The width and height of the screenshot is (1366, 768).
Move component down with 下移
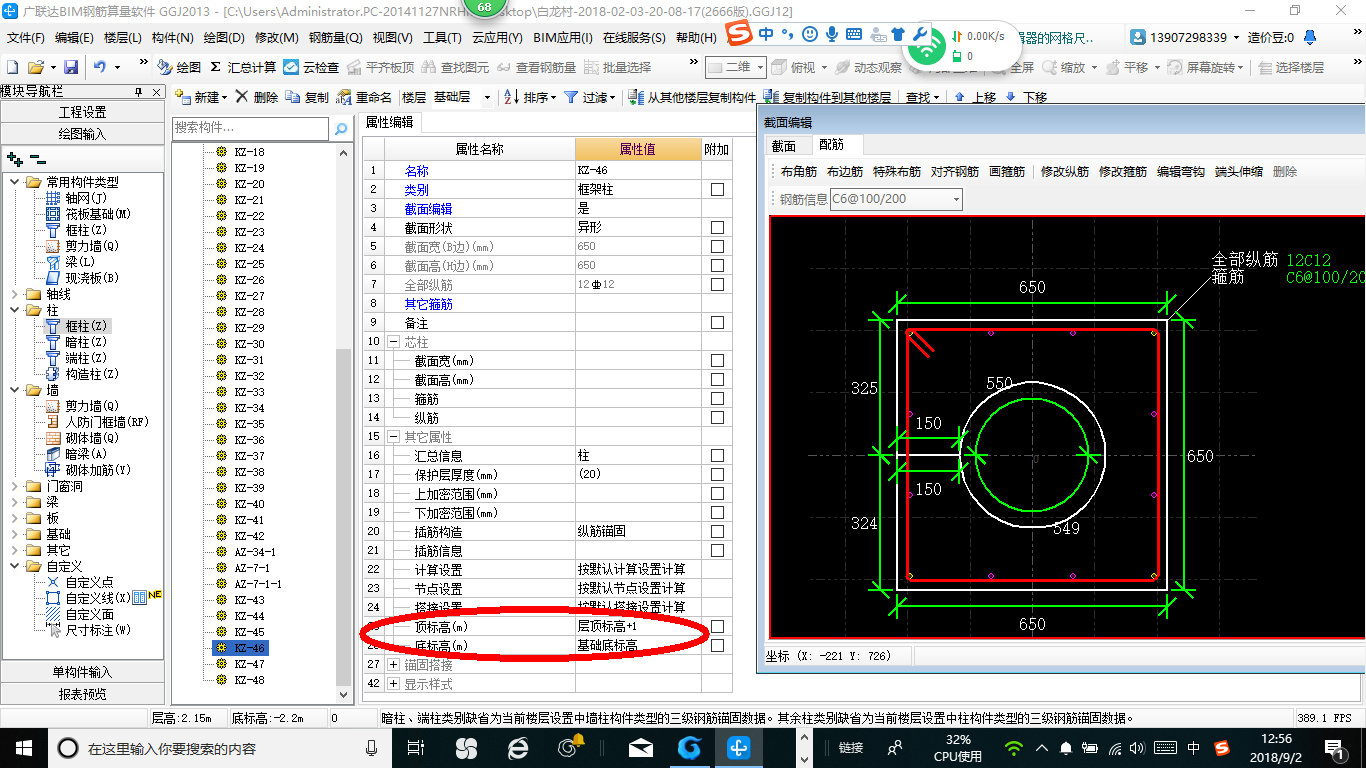point(1026,97)
